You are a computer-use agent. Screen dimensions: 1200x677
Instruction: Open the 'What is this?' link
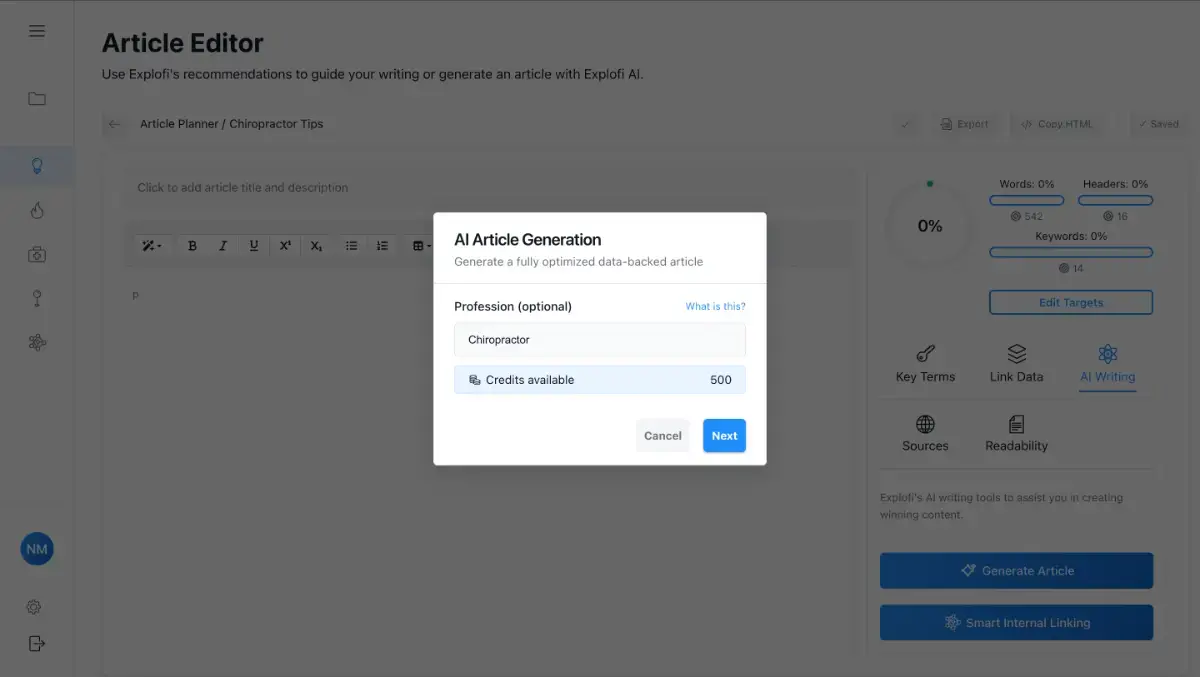point(715,306)
